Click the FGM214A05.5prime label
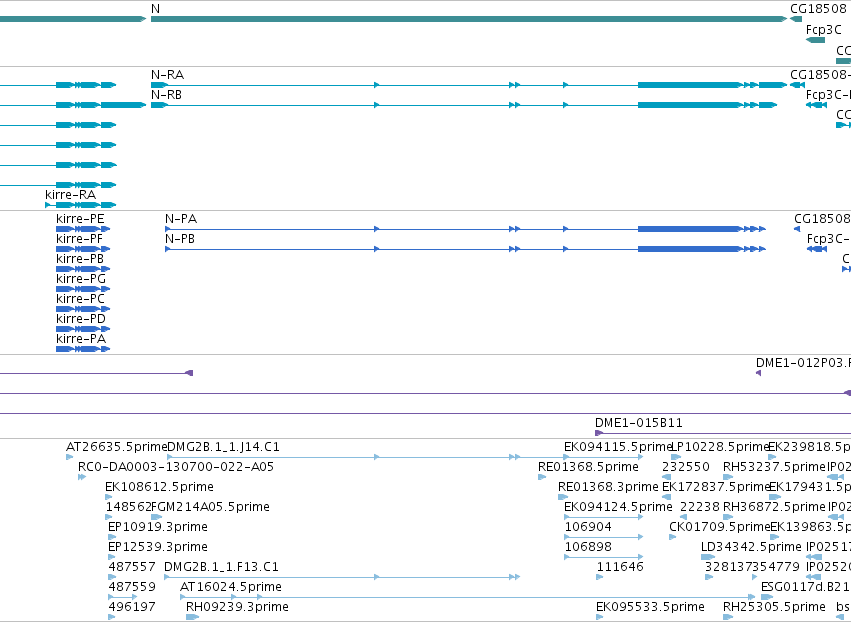 [210, 507]
